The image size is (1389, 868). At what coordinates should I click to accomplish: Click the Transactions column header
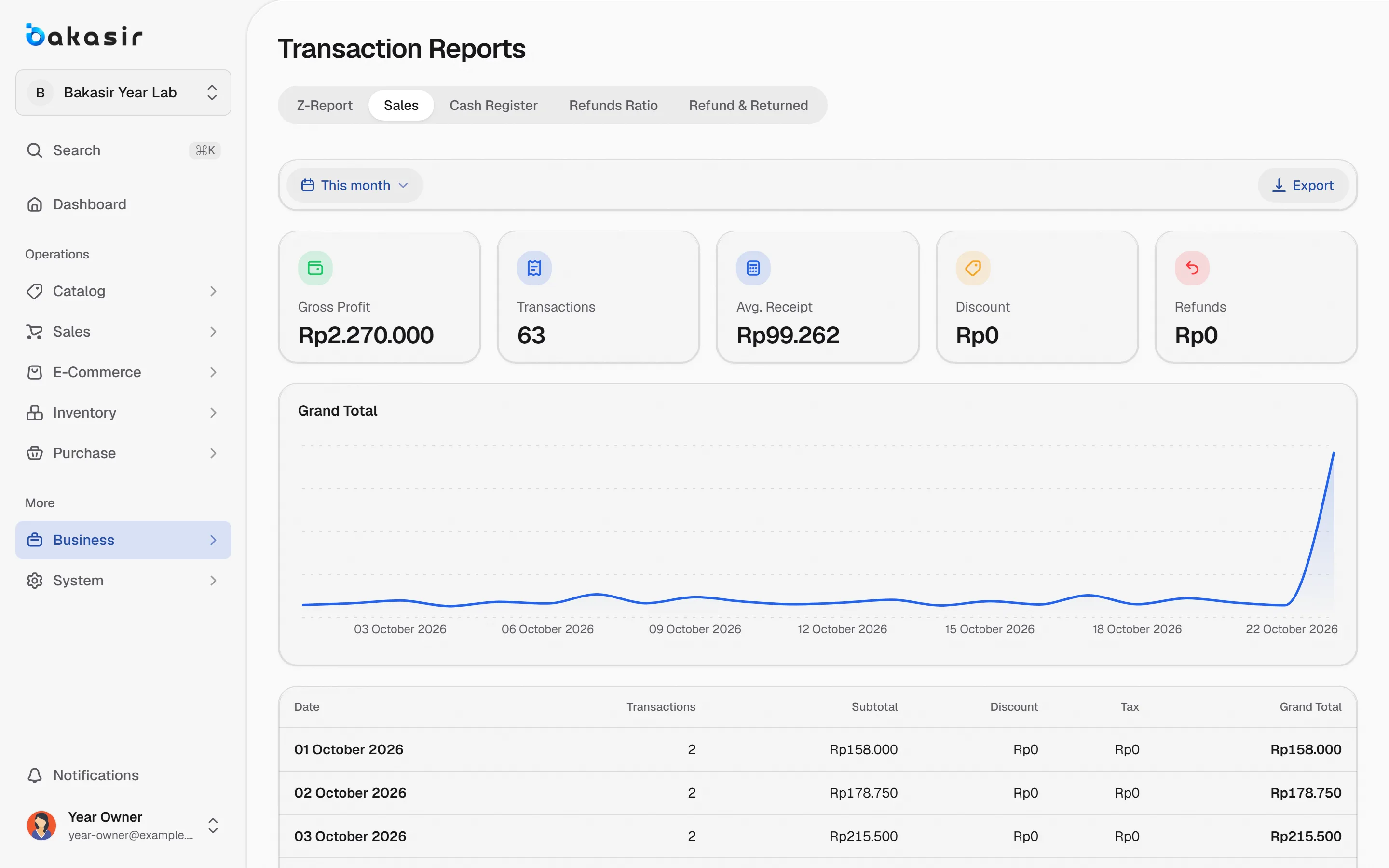click(661, 706)
